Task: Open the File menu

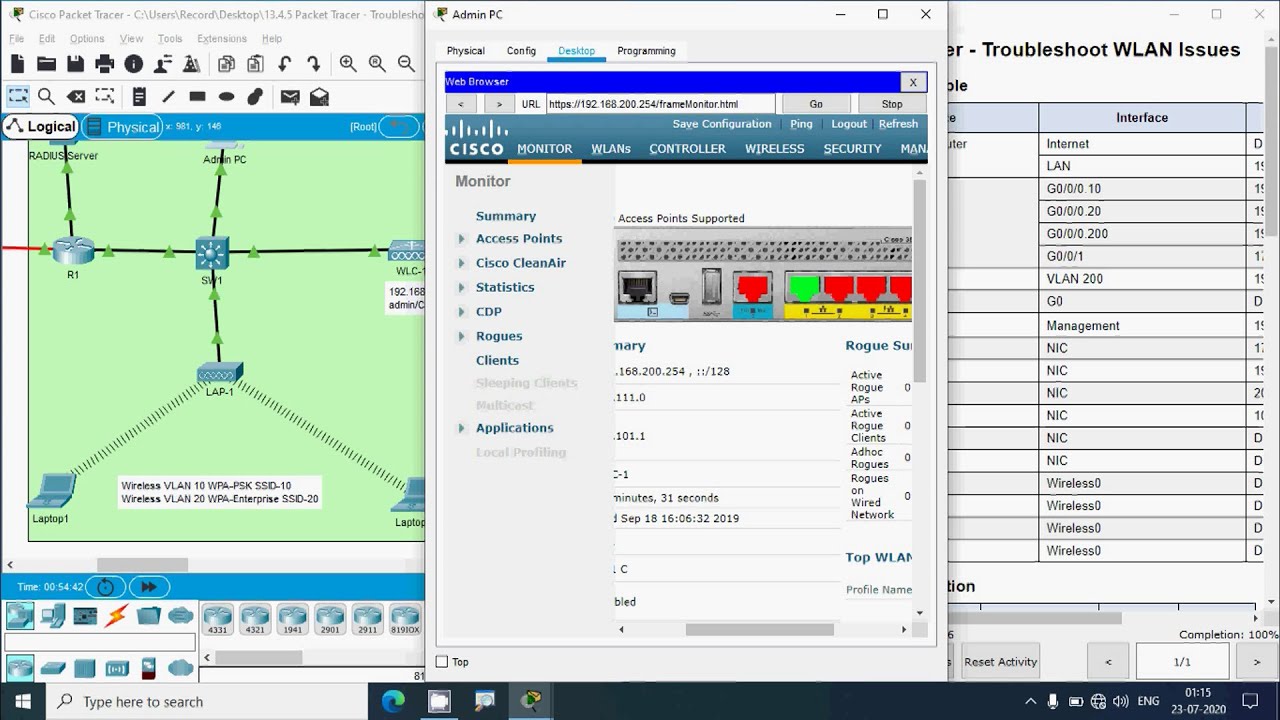Action: click(17, 39)
